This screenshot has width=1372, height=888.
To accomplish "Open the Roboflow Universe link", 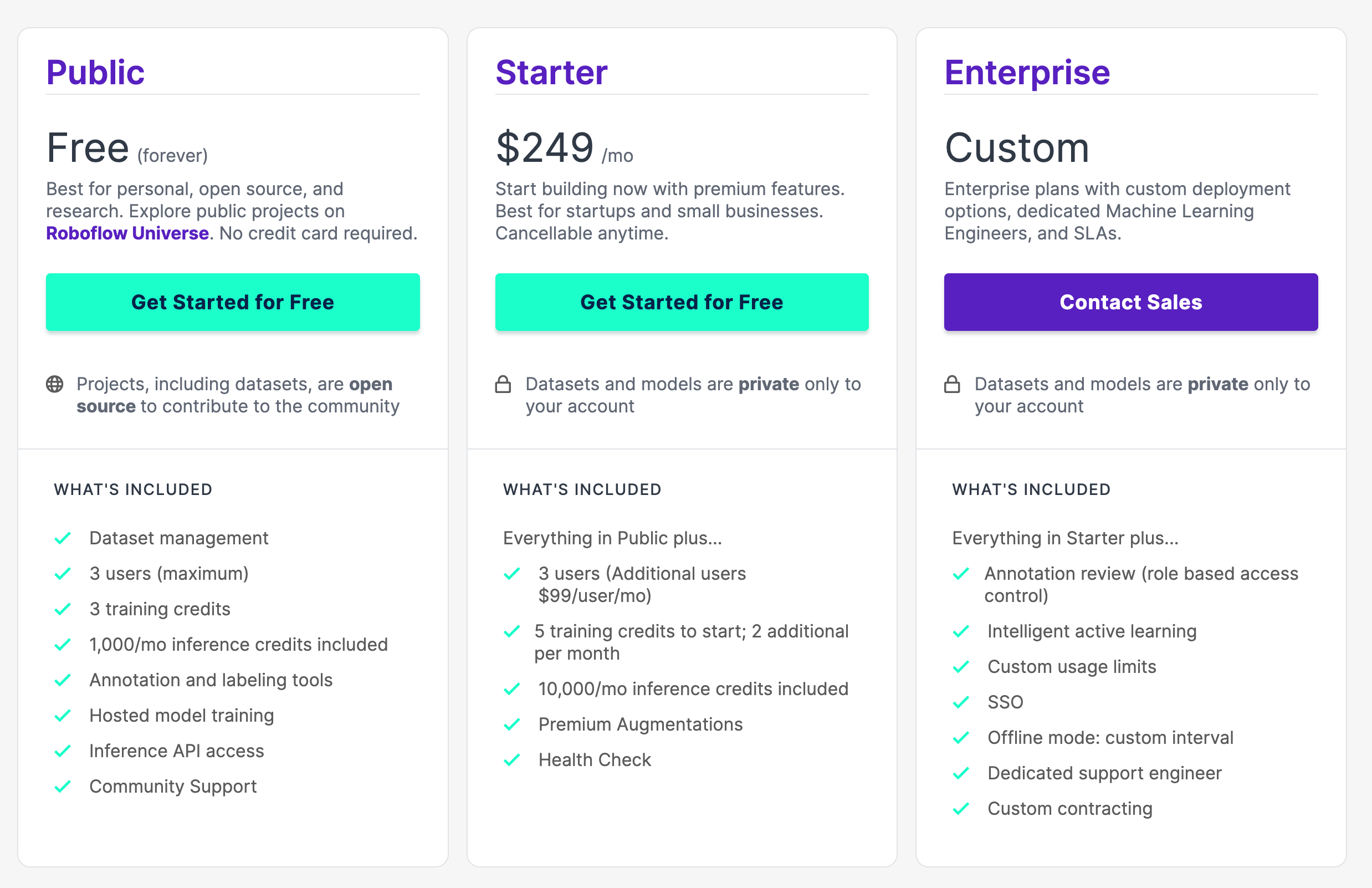I will pos(127,233).
